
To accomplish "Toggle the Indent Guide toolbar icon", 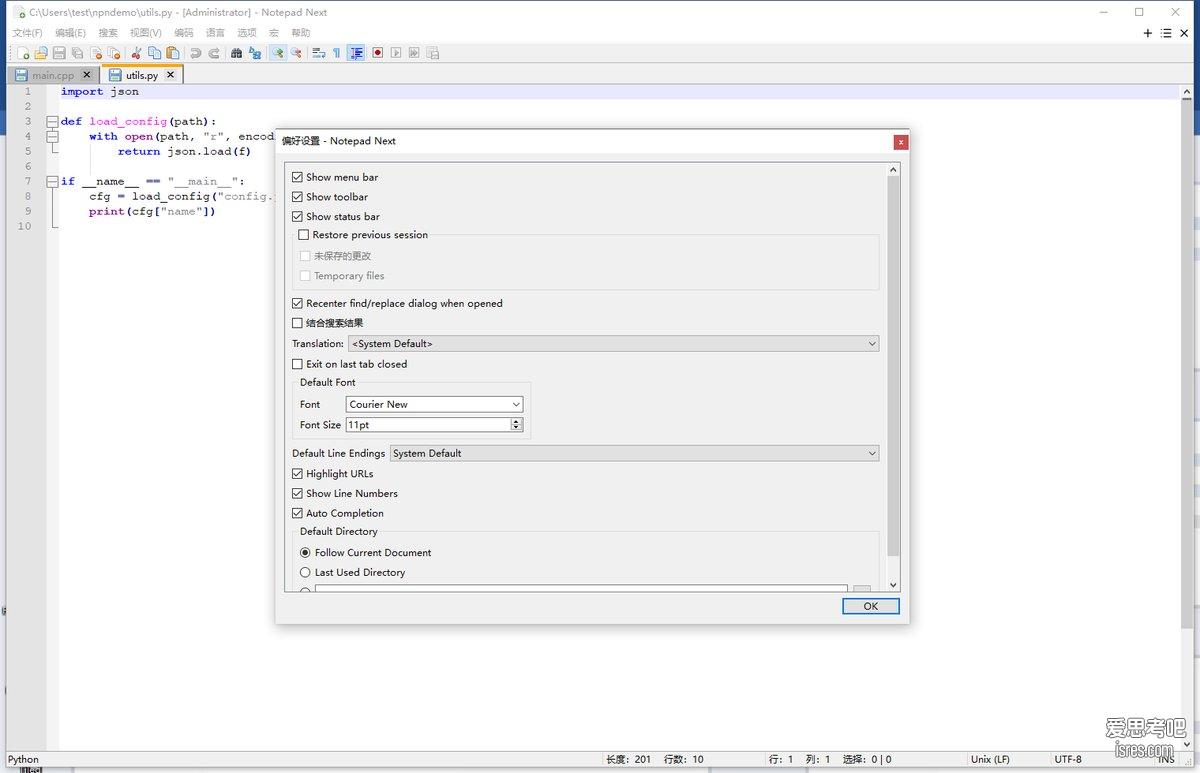I will [355, 53].
